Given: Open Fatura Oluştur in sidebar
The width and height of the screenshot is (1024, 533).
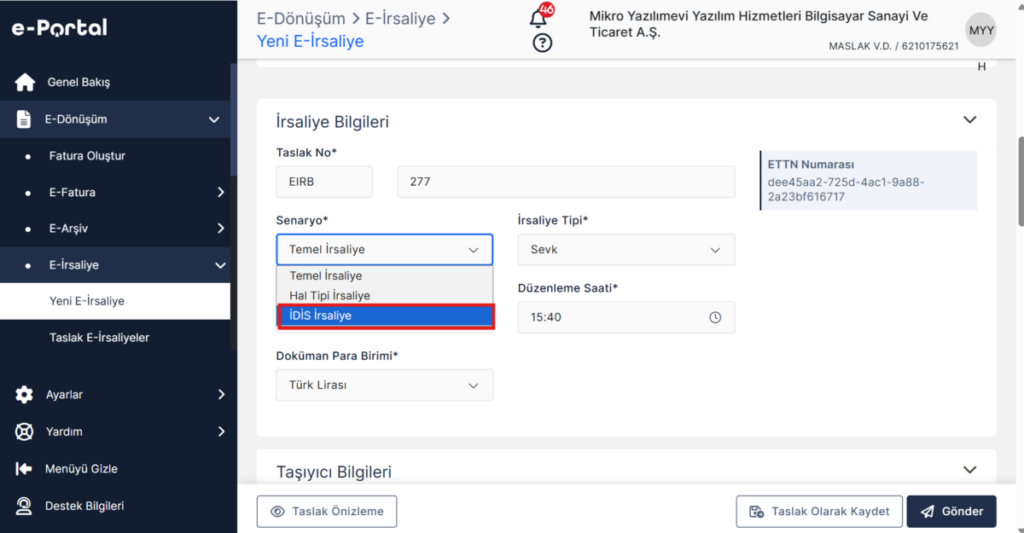Looking at the screenshot, I should (x=87, y=155).
